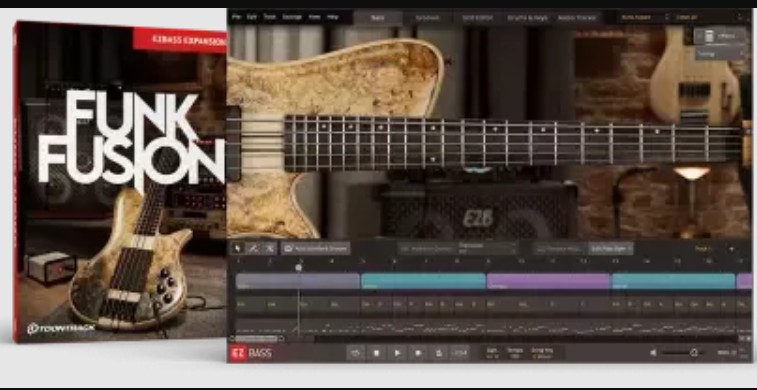Click the Add groove button in song toolbar
Screen dimensions: 757x390
[x=316, y=249]
